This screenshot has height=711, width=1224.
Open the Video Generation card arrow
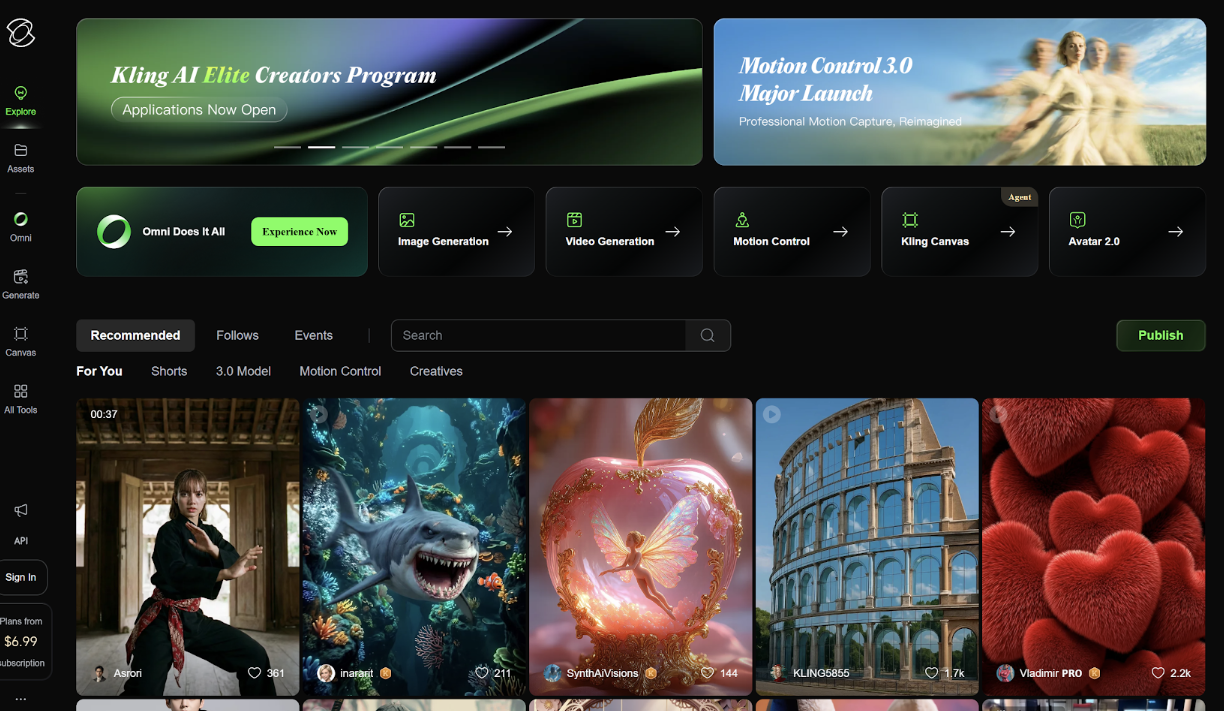pos(673,232)
